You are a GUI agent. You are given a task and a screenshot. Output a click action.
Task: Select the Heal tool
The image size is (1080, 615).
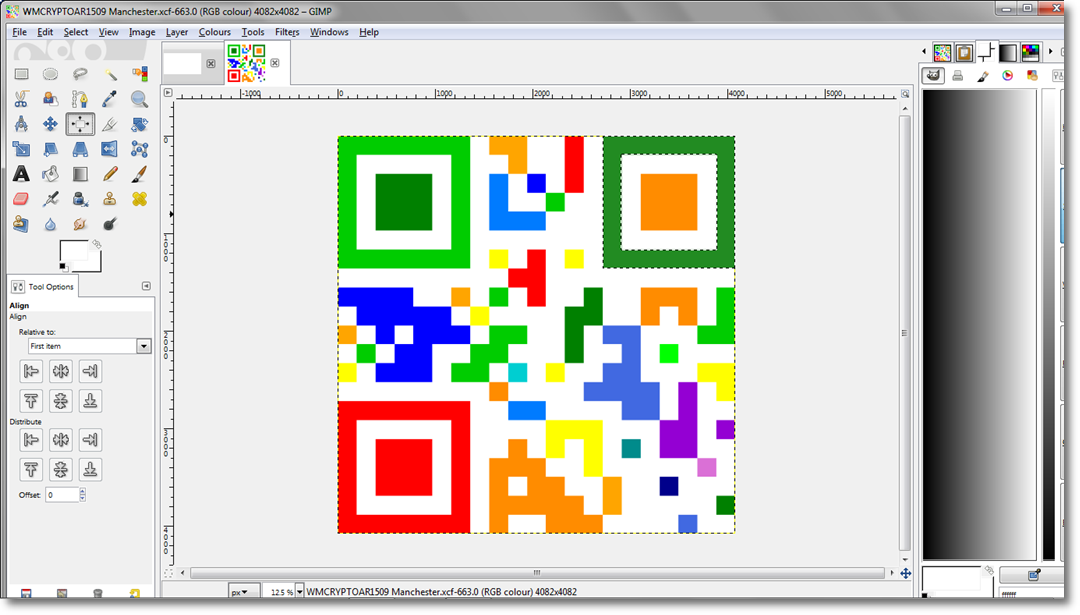(x=140, y=199)
